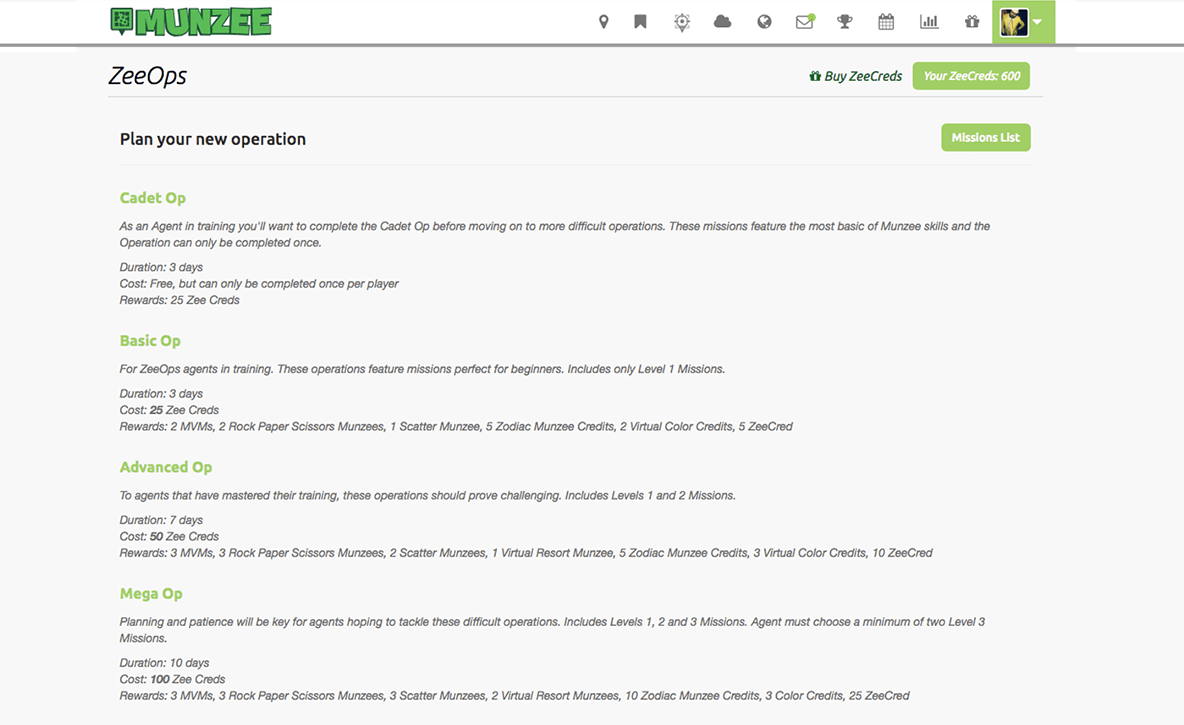Click Your ZeeCreds: 600 button
The width and height of the screenshot is (1184, 725).
click(x=971, y=76)
